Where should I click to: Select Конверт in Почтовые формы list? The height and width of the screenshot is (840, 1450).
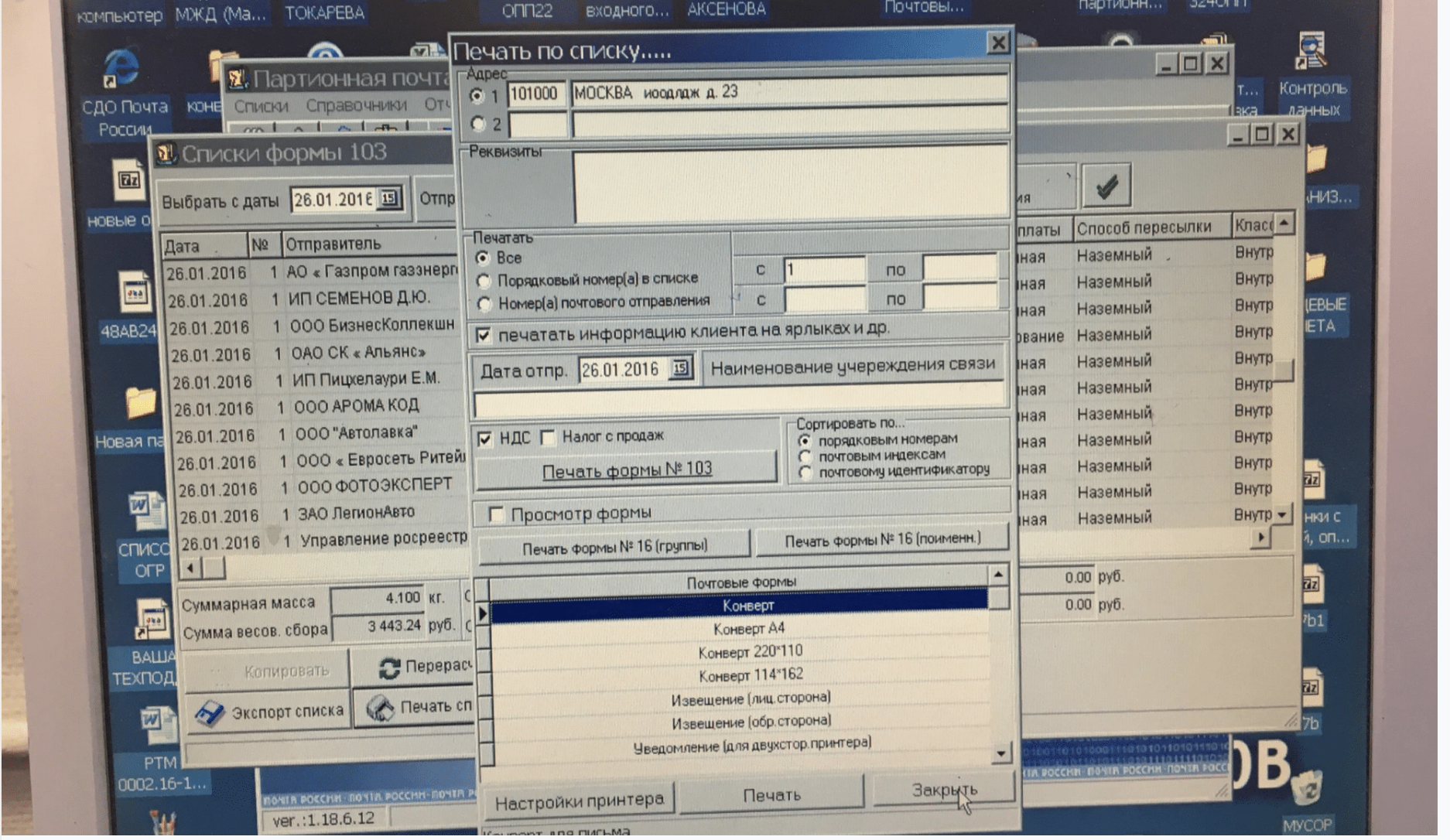(x=740, y=605)
